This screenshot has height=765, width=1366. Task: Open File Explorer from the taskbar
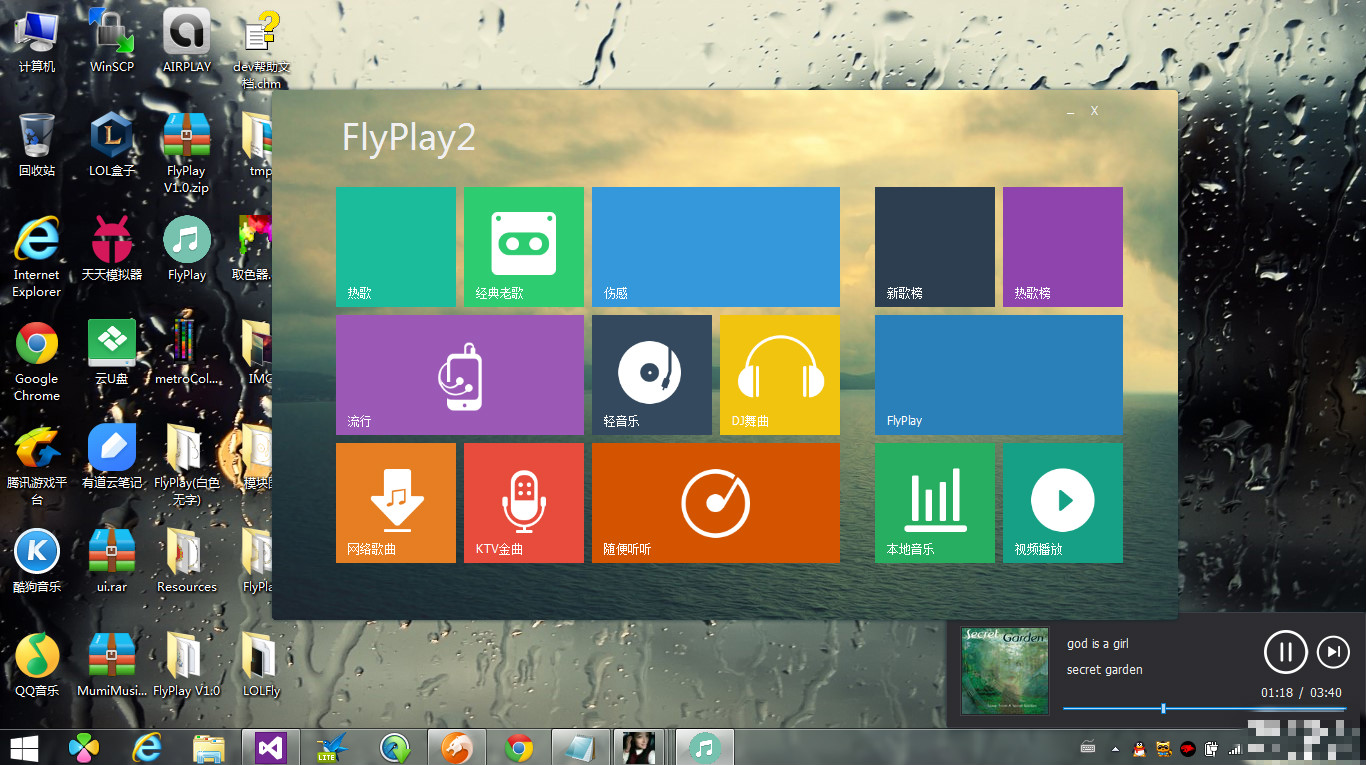tap(209, 747)
